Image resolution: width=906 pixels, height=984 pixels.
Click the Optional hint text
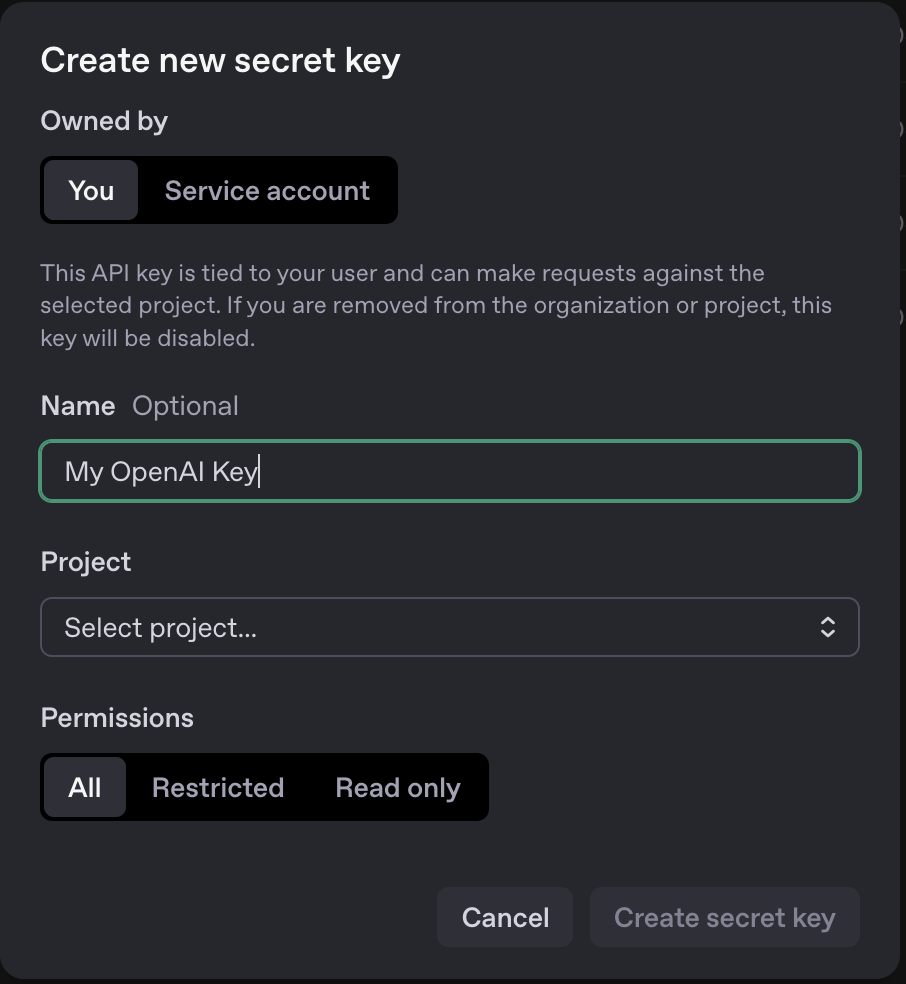point(185,406)
